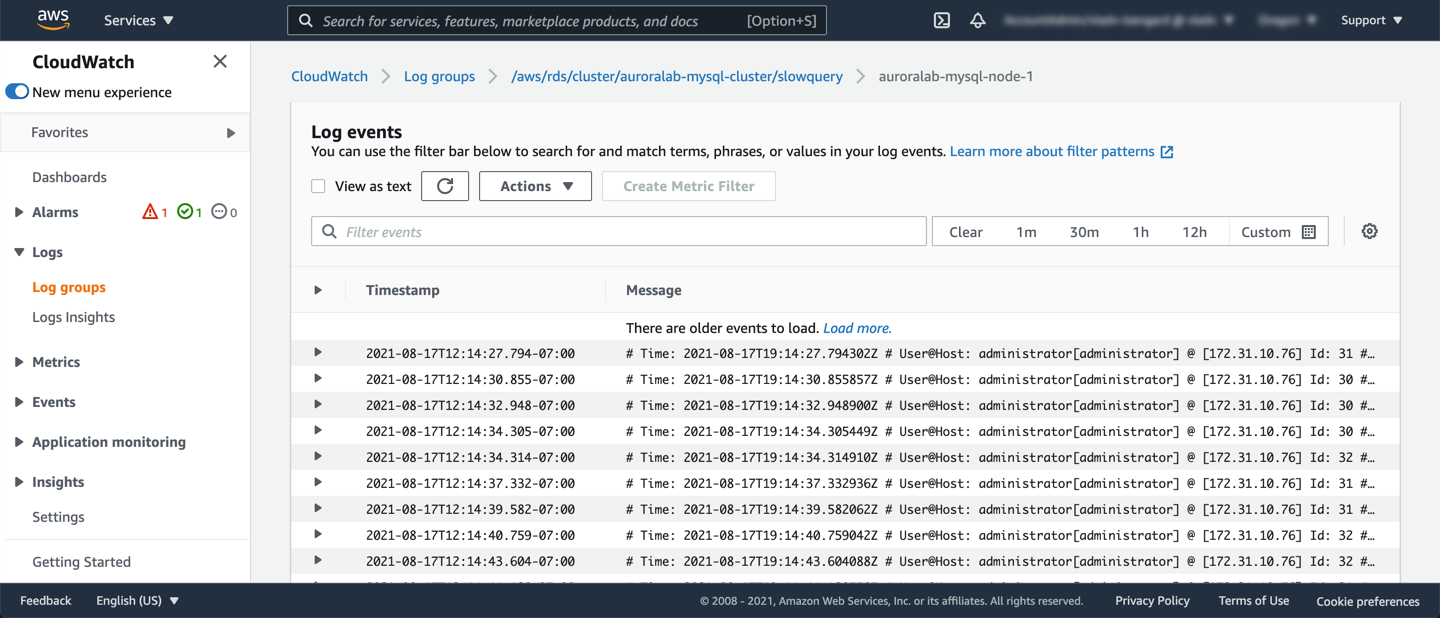1440x618 pixels.
Task: Open Logs Insights in the sidebar
Action: 73,317
